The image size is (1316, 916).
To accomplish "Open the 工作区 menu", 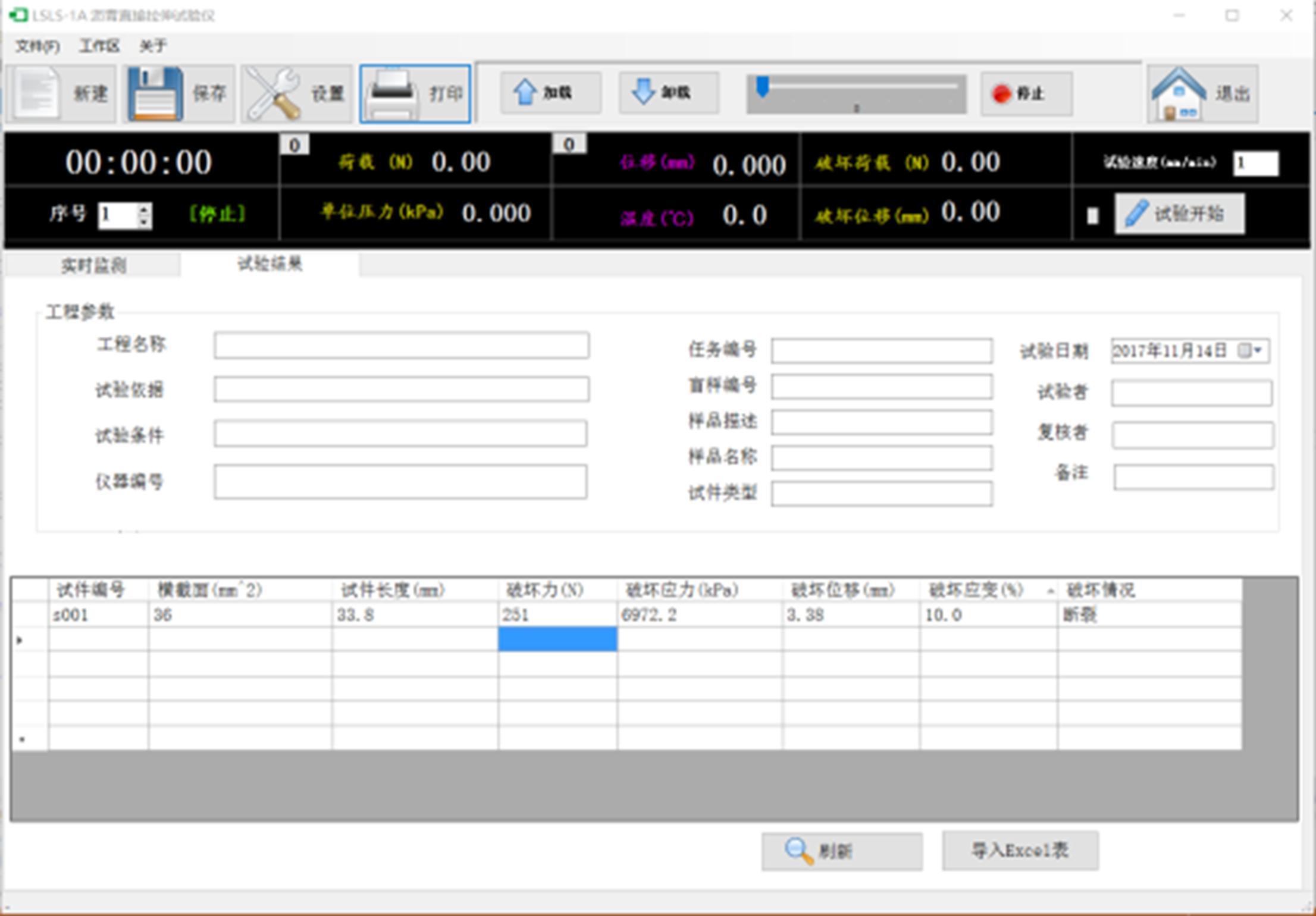I will [x=99, y=46].
